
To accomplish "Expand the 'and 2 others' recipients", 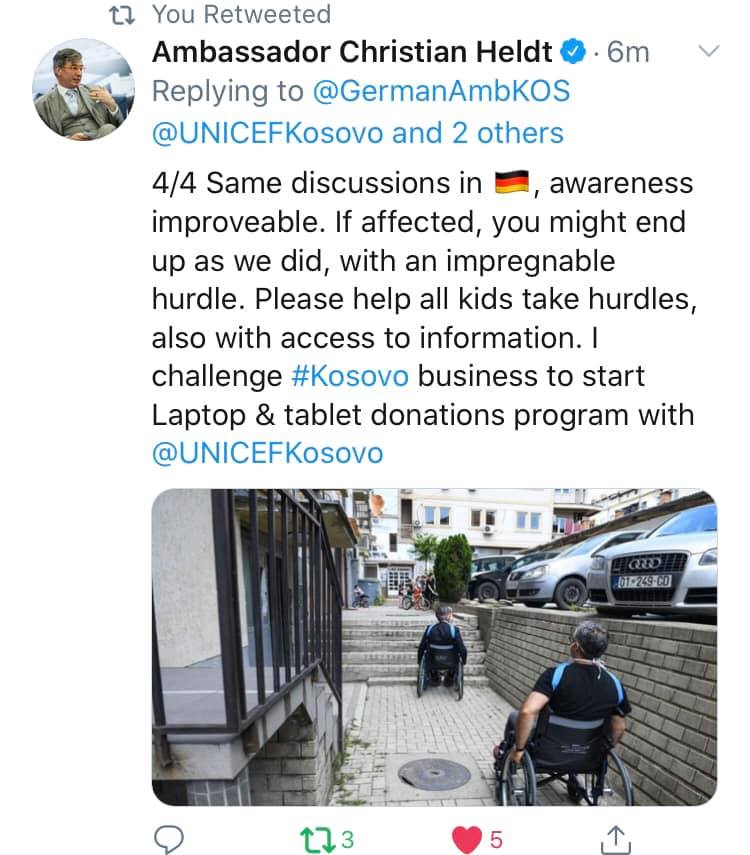I will (x=478, y=134).
